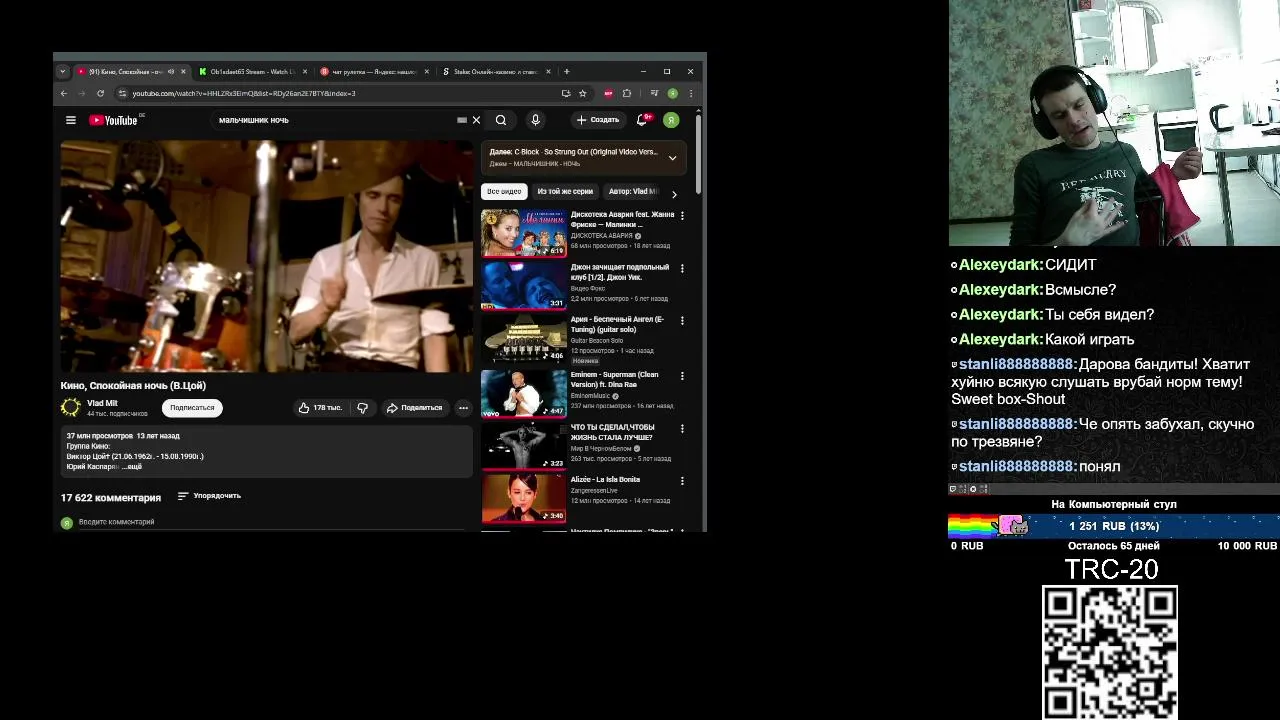Start voice search with the microphone icon
The height and width of the screenshot is (720, 1280).
(x=536, y=120)
